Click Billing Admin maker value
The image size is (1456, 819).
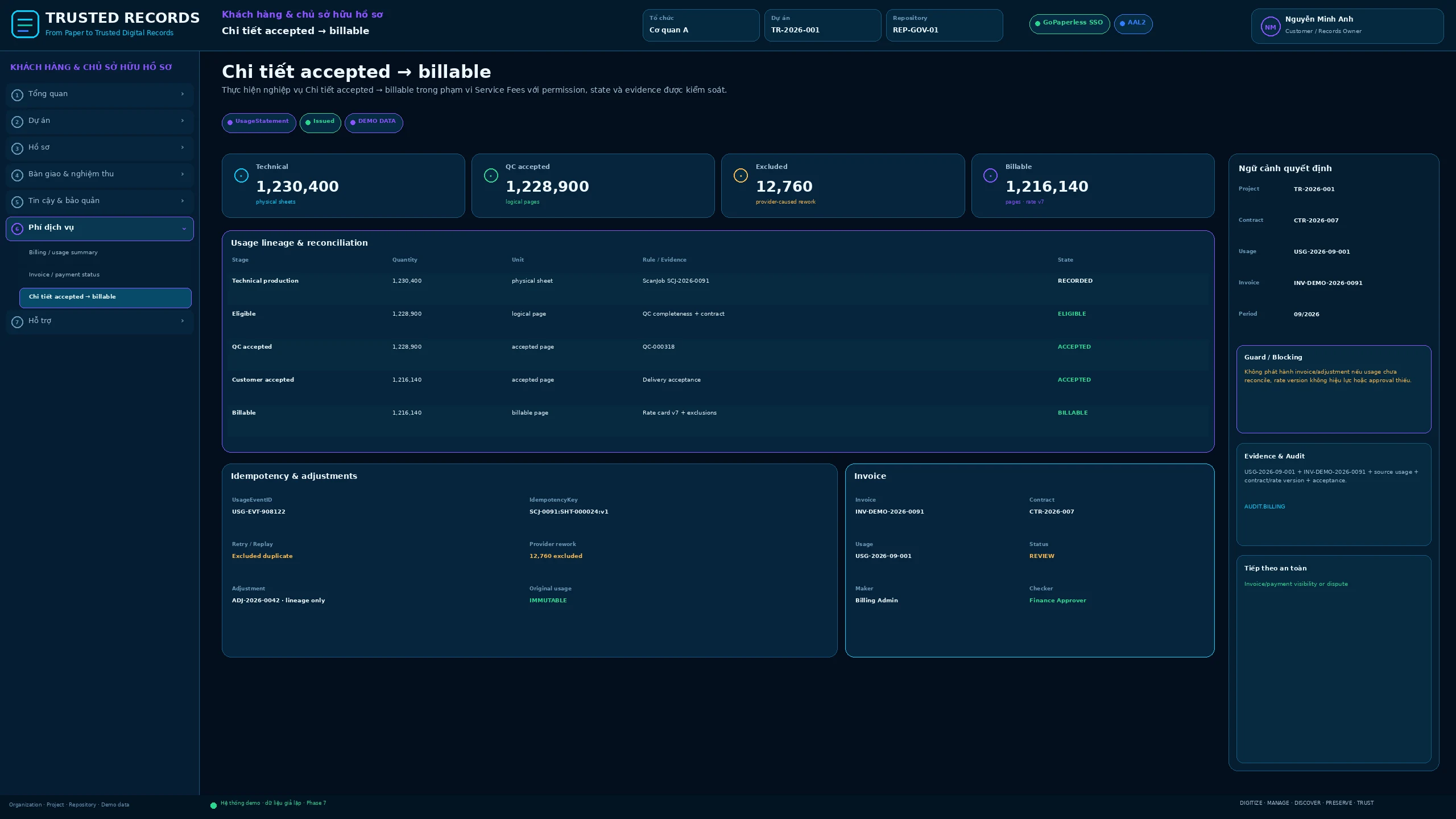(876, 601)
